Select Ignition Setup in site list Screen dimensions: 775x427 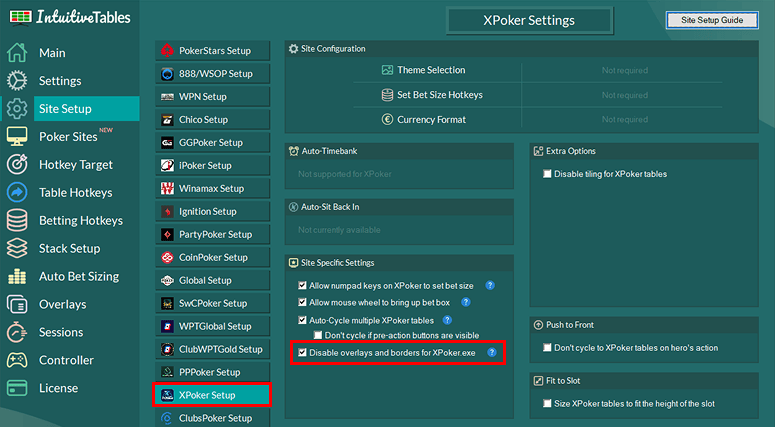pos(213,212)
